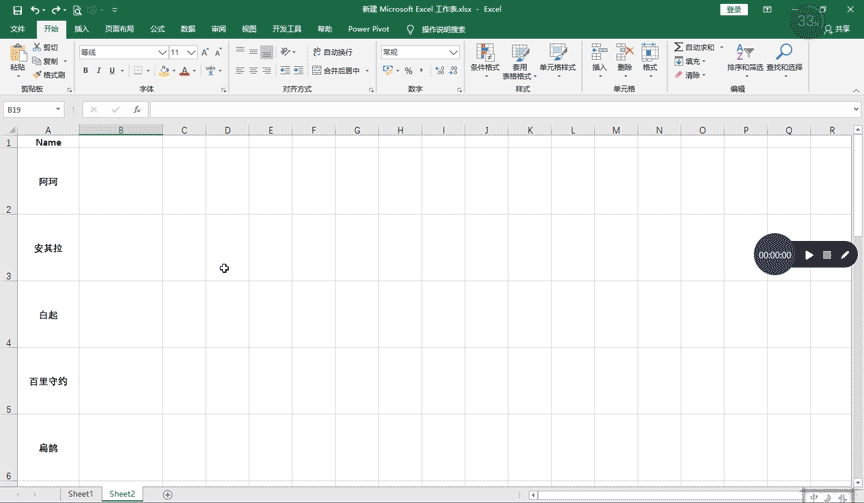The height and width of the screenshot is (503, 864).
Task: Click into the formula bar input
Action: tap(501, 110)
